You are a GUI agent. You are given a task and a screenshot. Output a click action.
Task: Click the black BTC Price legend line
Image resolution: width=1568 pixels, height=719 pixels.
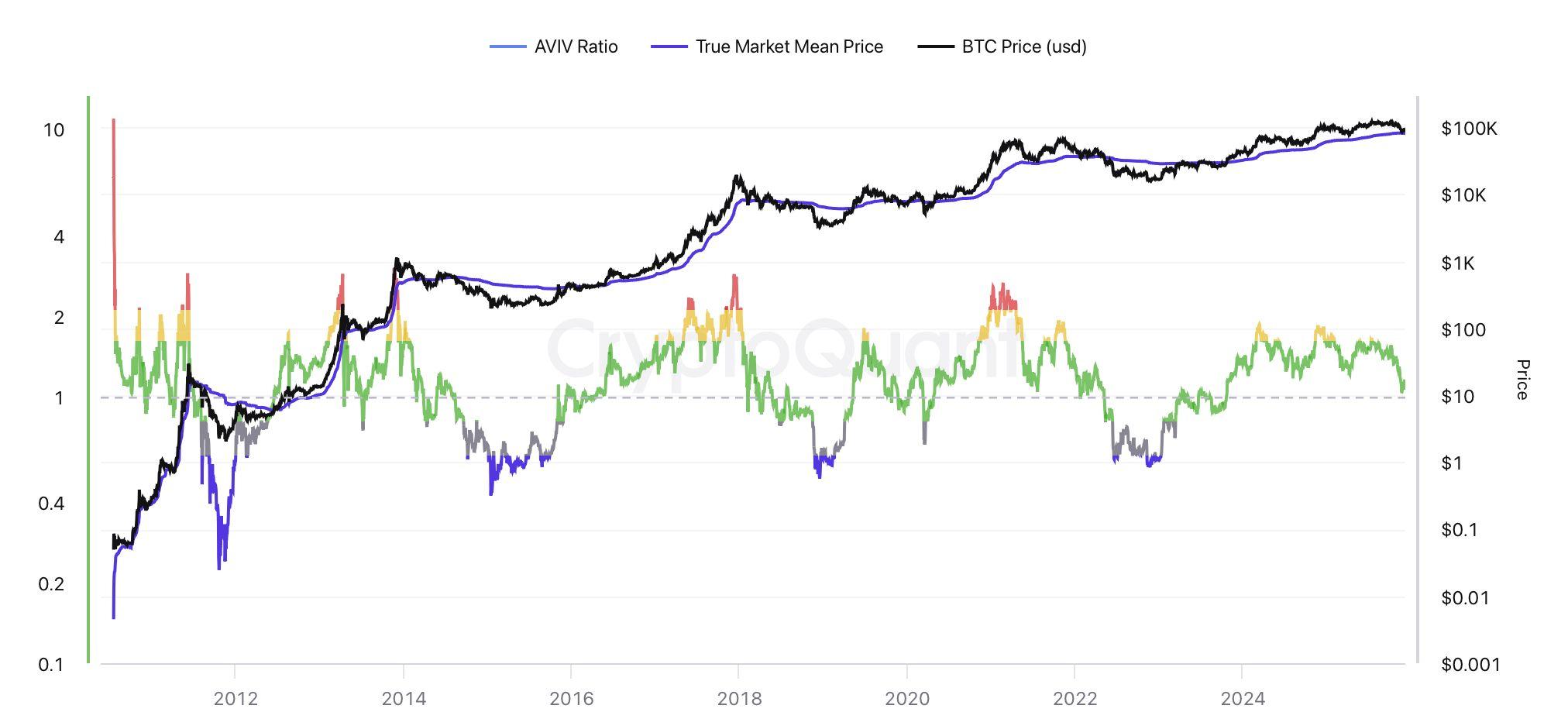click(936, 47)
